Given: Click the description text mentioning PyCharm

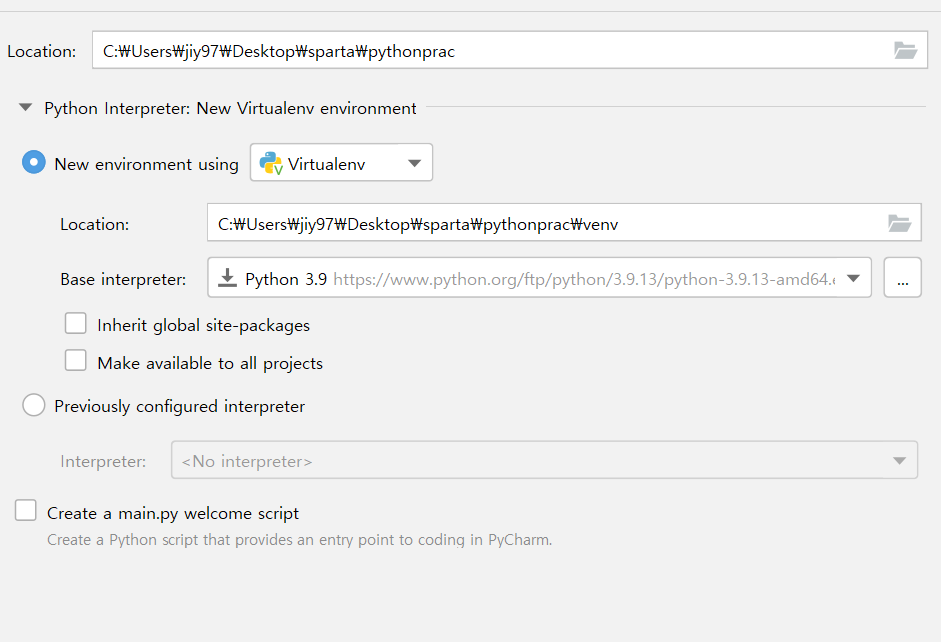Looking at the screenshot, I should coord(299,540).
